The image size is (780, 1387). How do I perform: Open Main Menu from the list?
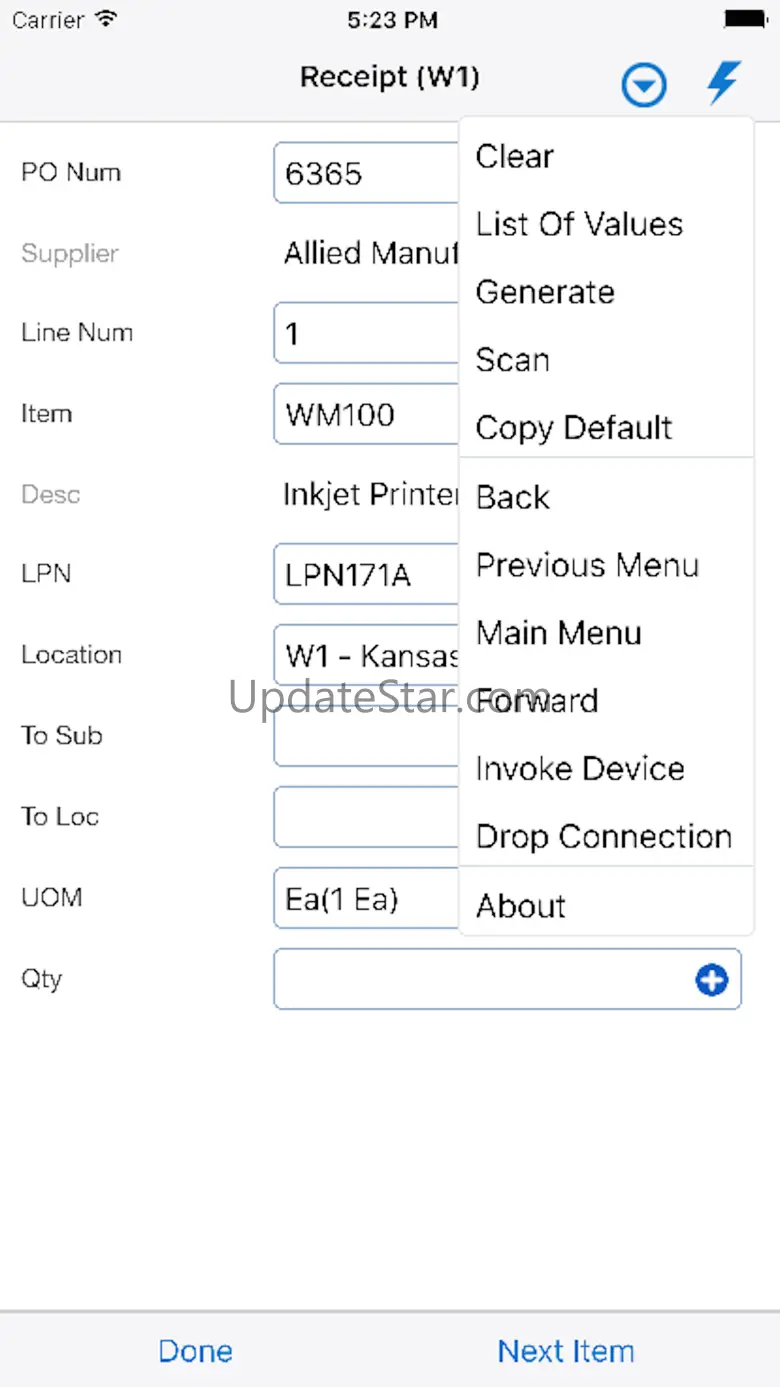click(x=559, y=633)
